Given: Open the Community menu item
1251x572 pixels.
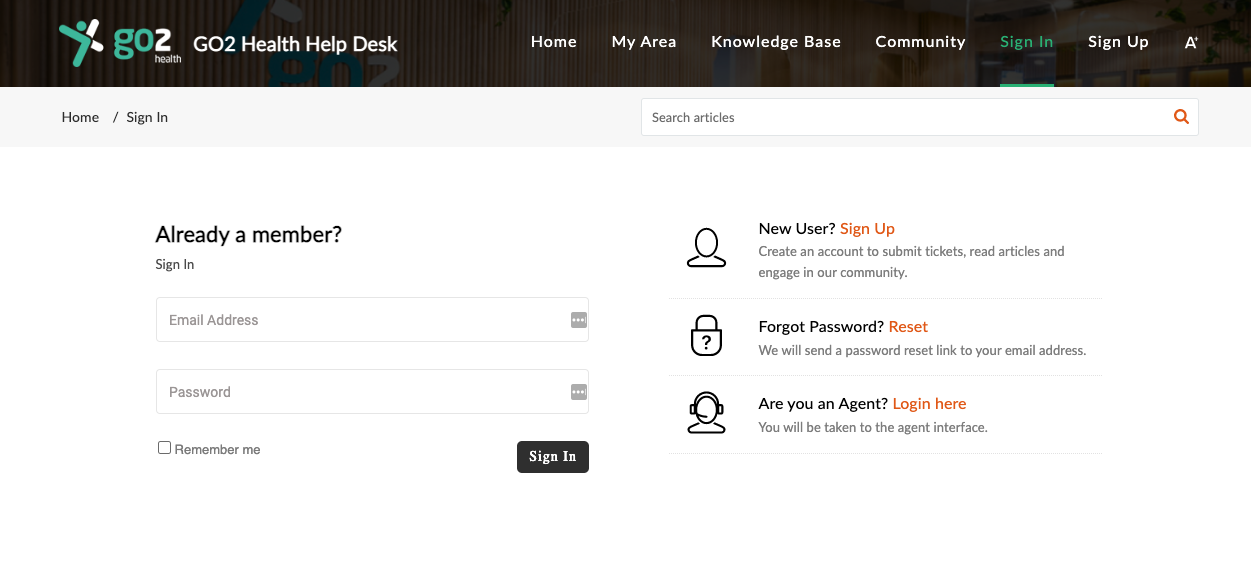Looking at the screenshot, I should tap(920, 42).
